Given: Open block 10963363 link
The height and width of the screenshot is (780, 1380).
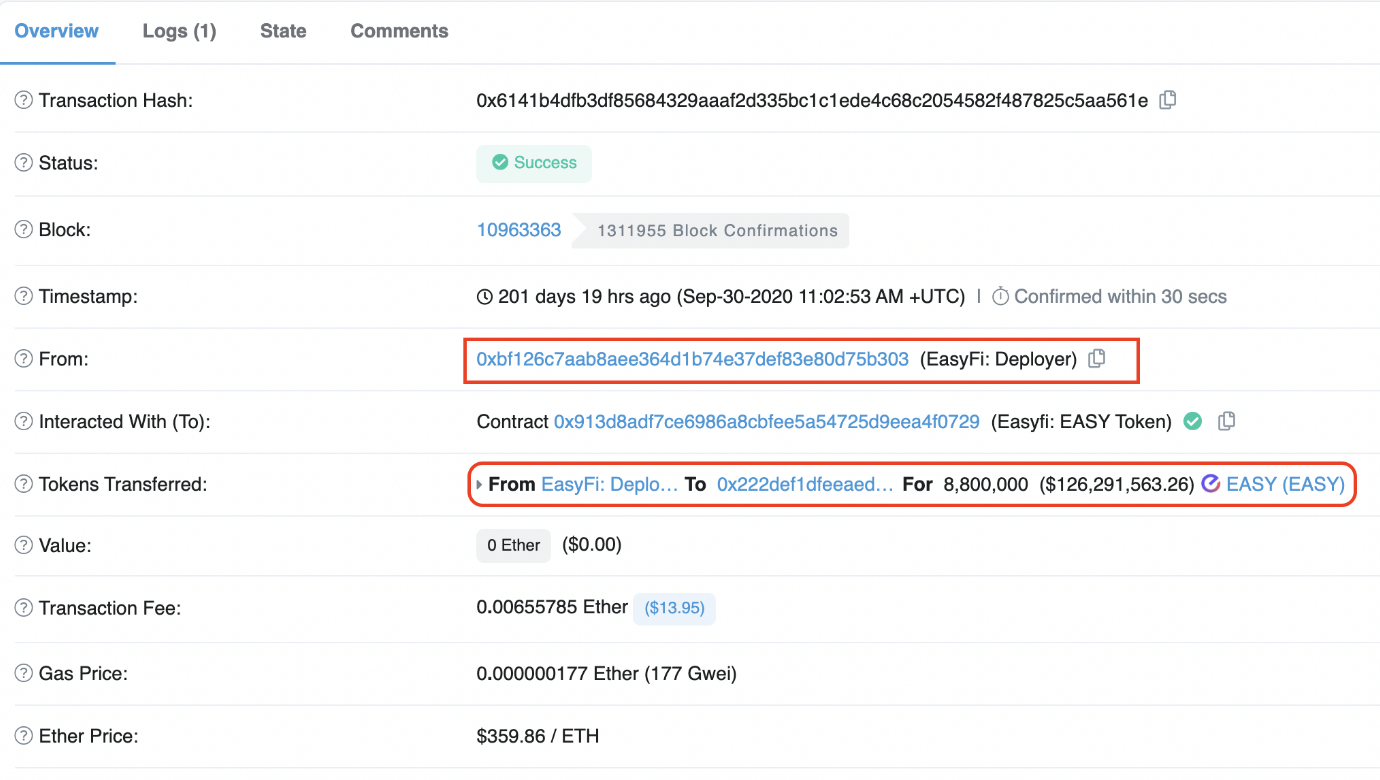Looking at the screenshot, I should pyautogui.click(x=519, y=230).
